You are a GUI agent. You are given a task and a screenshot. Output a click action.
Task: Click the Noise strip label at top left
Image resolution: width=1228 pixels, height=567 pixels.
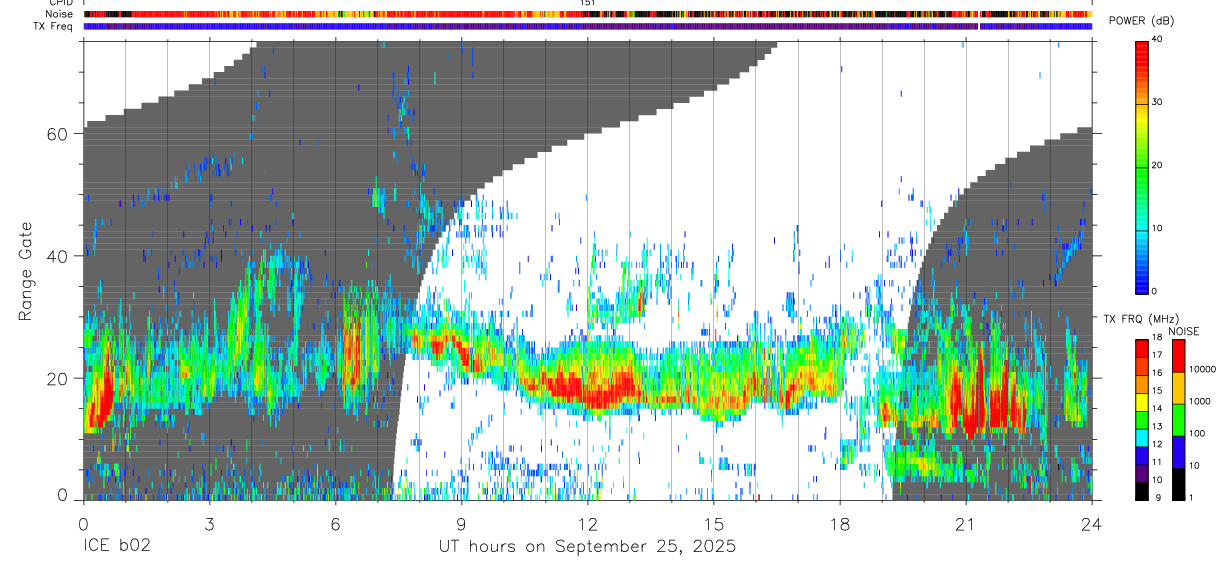point(59,14)
